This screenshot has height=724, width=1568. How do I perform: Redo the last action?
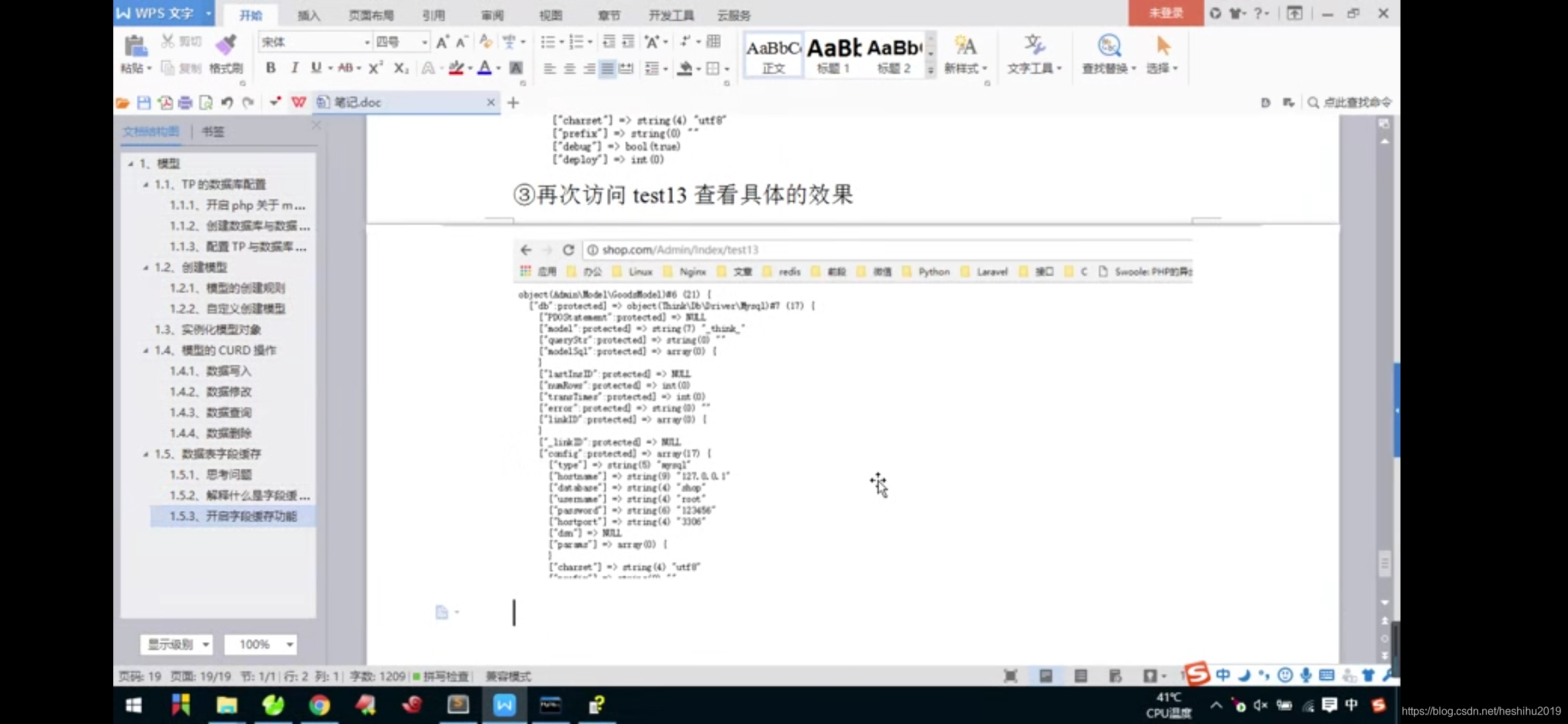(248, 103)
